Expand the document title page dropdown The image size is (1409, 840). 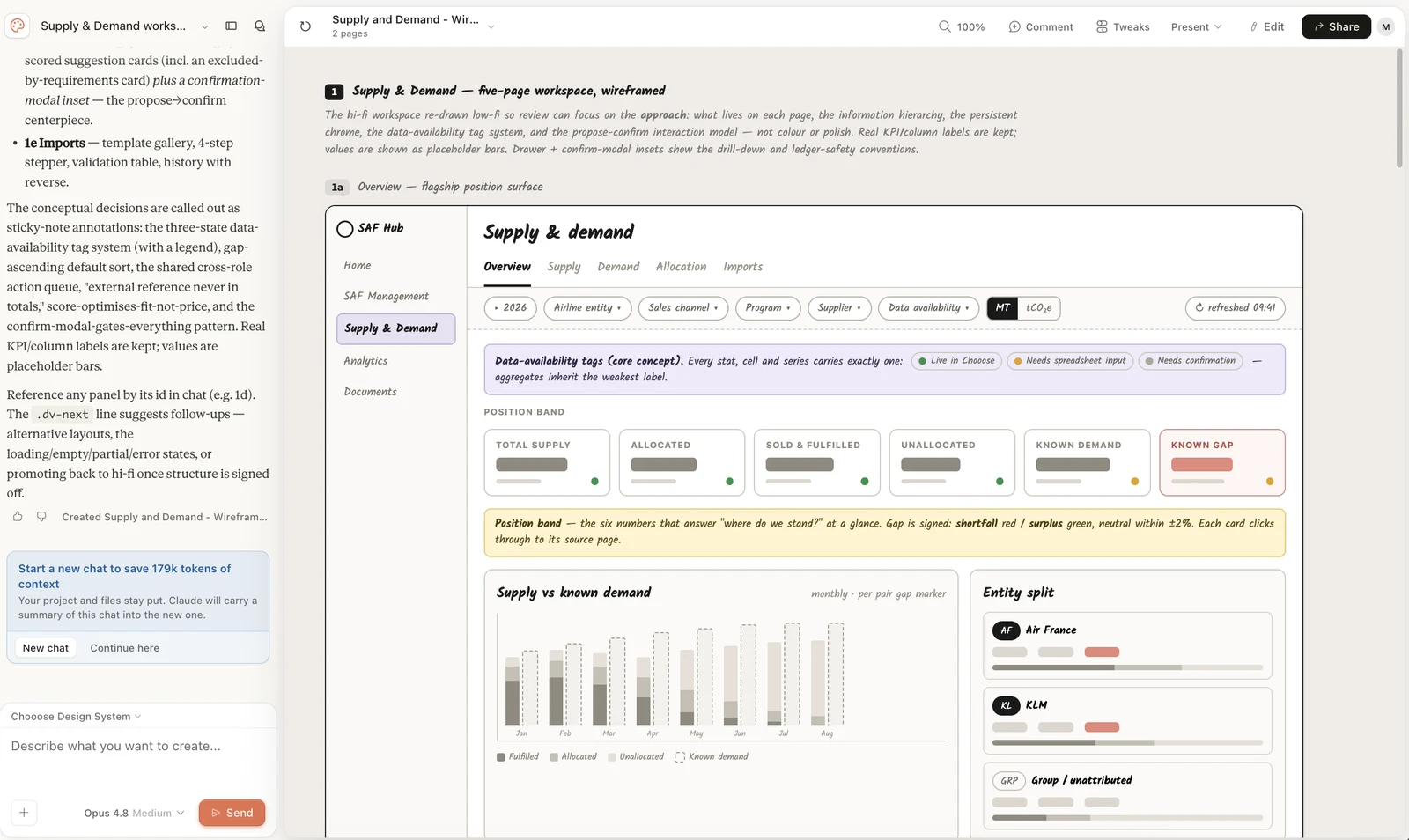[491, 26]
